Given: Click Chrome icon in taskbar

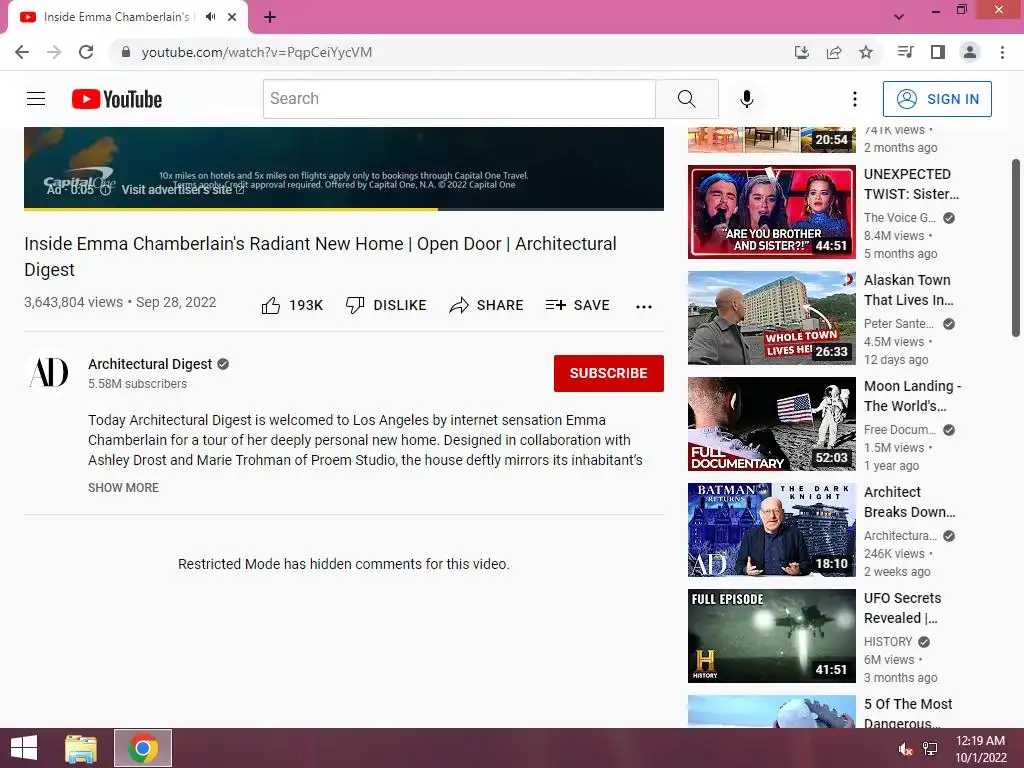Looking at the screenshot, I should tap(143, 748).
